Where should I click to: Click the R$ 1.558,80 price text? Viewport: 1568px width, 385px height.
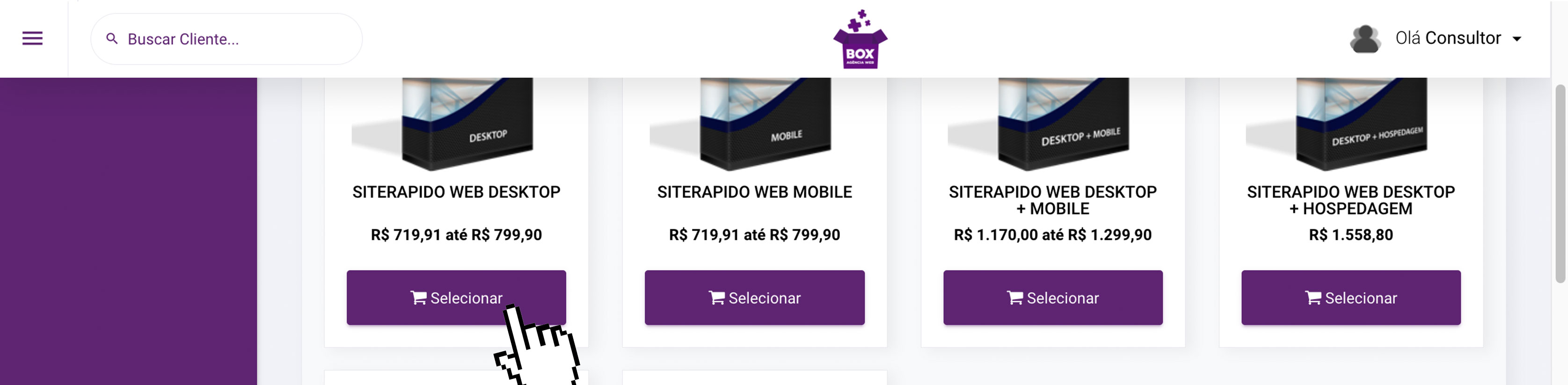click(x=1351, y=235)
